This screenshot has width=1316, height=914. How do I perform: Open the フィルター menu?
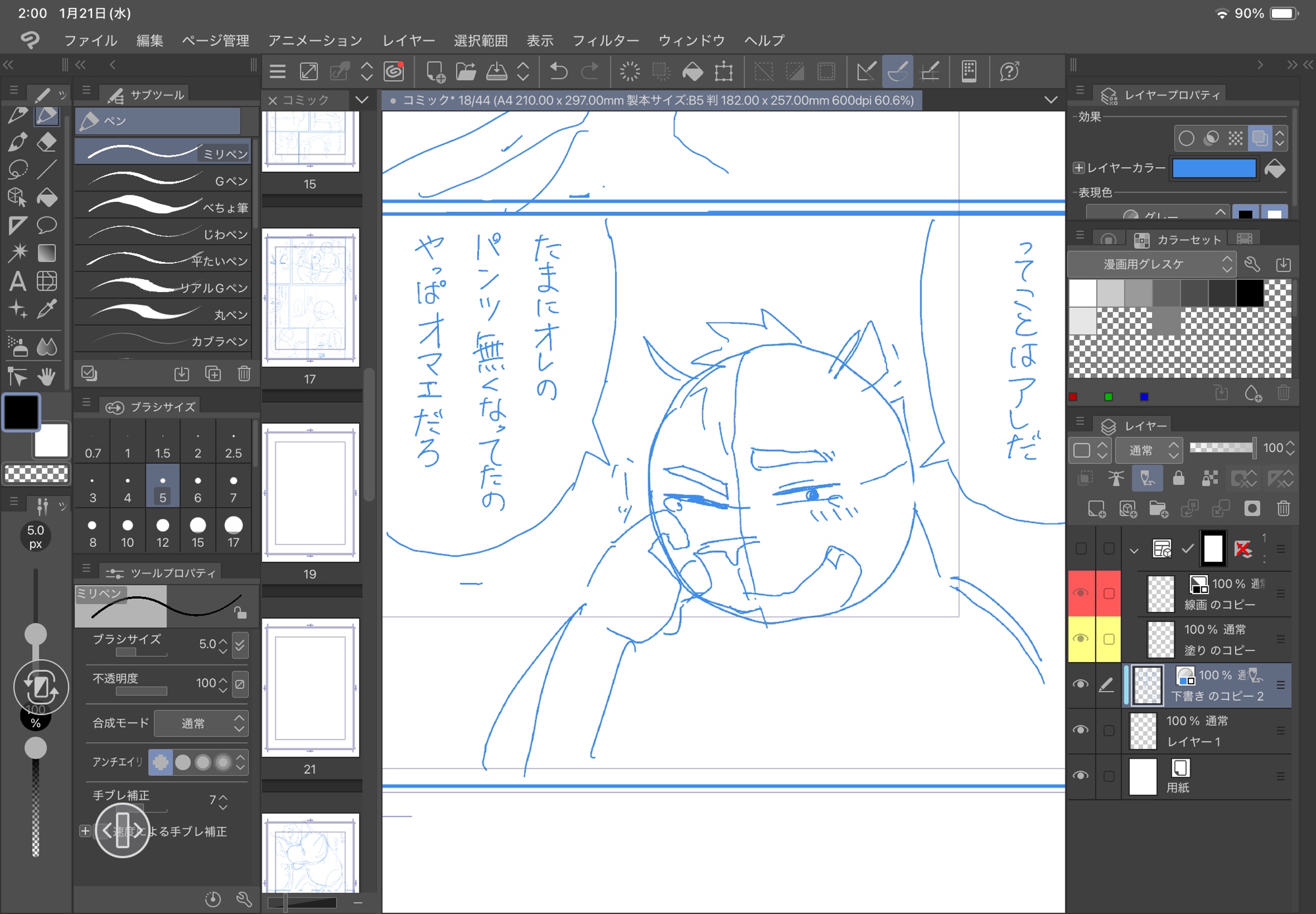click(605, 41)
